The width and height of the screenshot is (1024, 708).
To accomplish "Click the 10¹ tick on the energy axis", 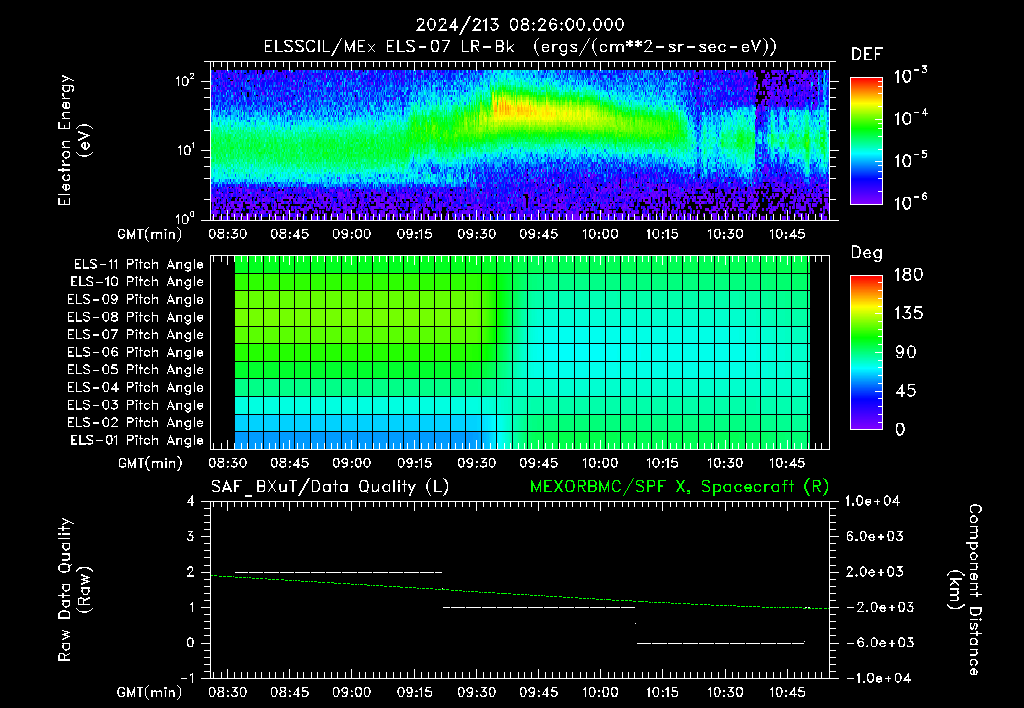I will tap(185, 150).
